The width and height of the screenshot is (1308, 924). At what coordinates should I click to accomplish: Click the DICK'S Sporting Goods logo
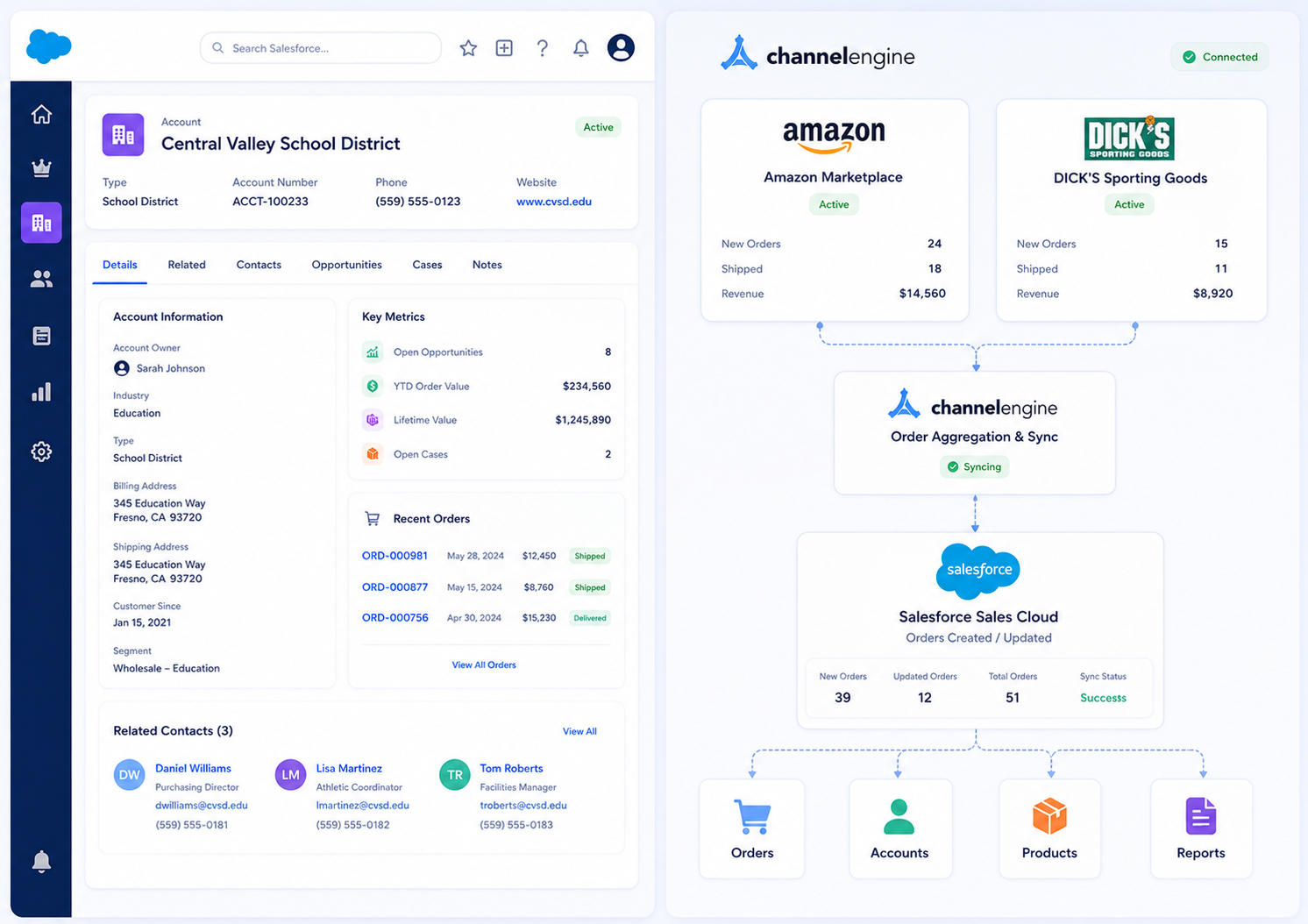click(1129, 139)
